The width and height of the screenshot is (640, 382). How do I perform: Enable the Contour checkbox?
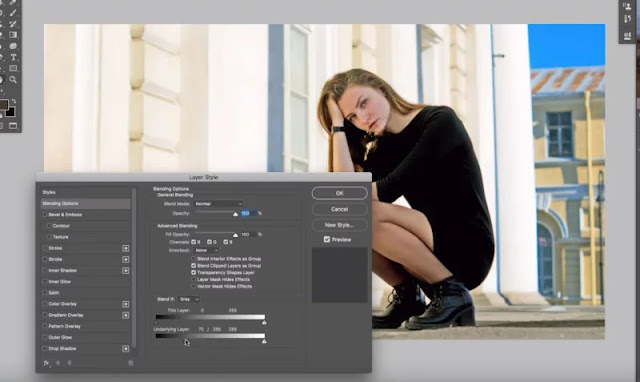coord(49,226)
